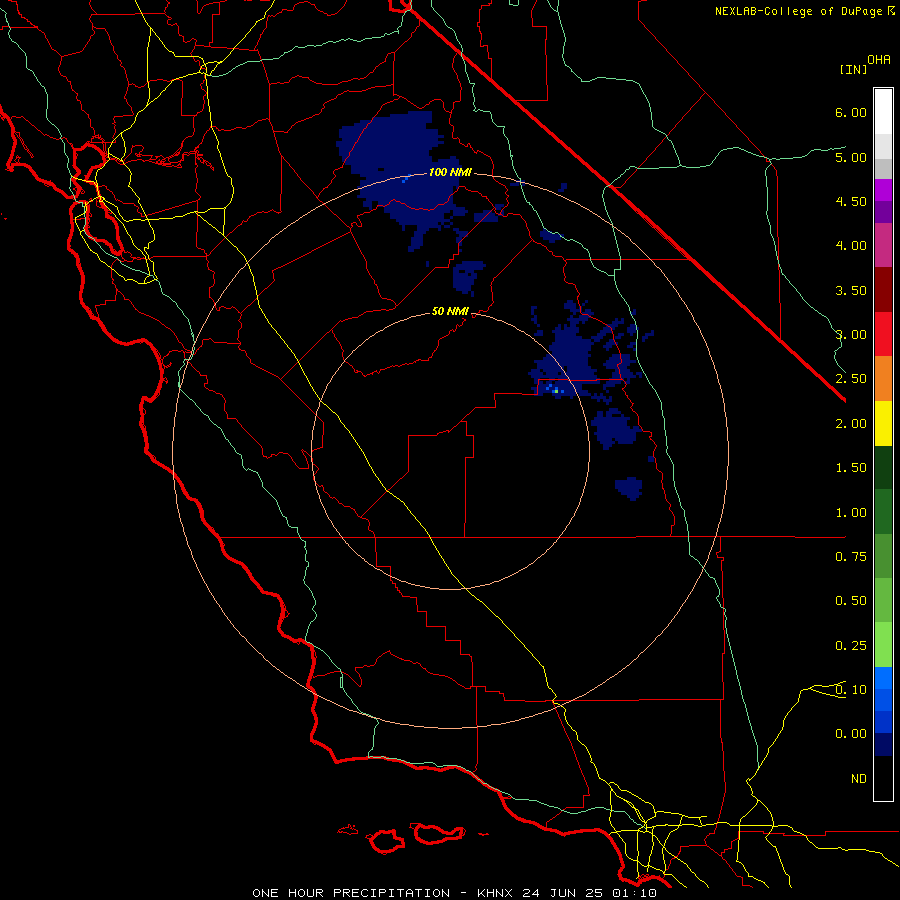The image size is (900, 900).
Task: Click the bright green pixel in precipitation echo
Action: (x=556, y=390)
